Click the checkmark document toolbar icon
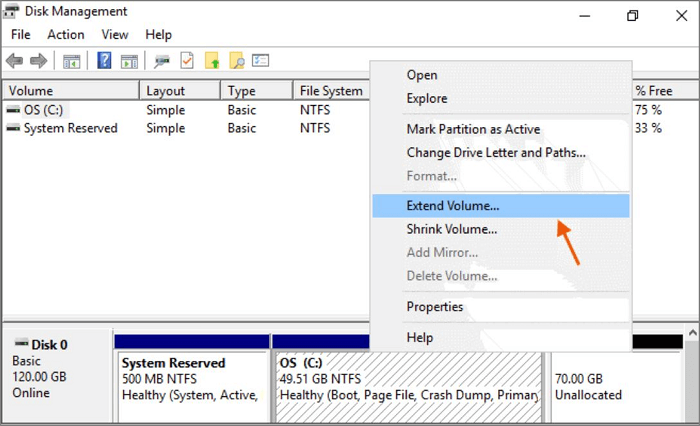This screenshot has height=426, width=700. click(x=187, y=61)
